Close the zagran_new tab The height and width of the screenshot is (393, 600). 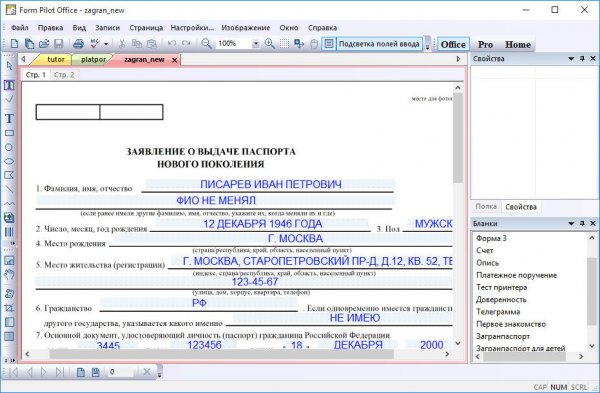(174, 60)
